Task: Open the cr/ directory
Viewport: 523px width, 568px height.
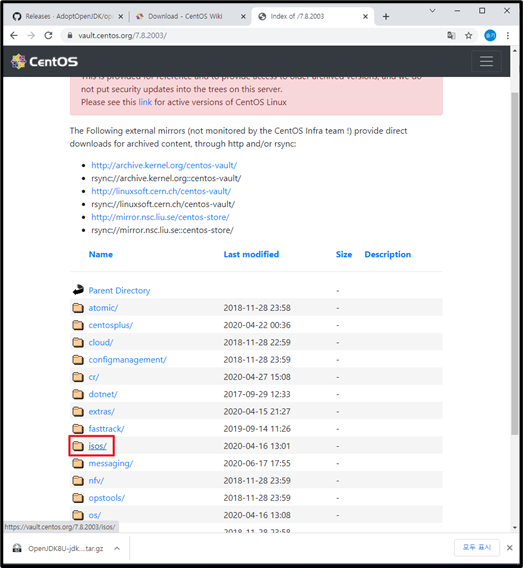Action: pyautogui.click(x=93, y=377)
